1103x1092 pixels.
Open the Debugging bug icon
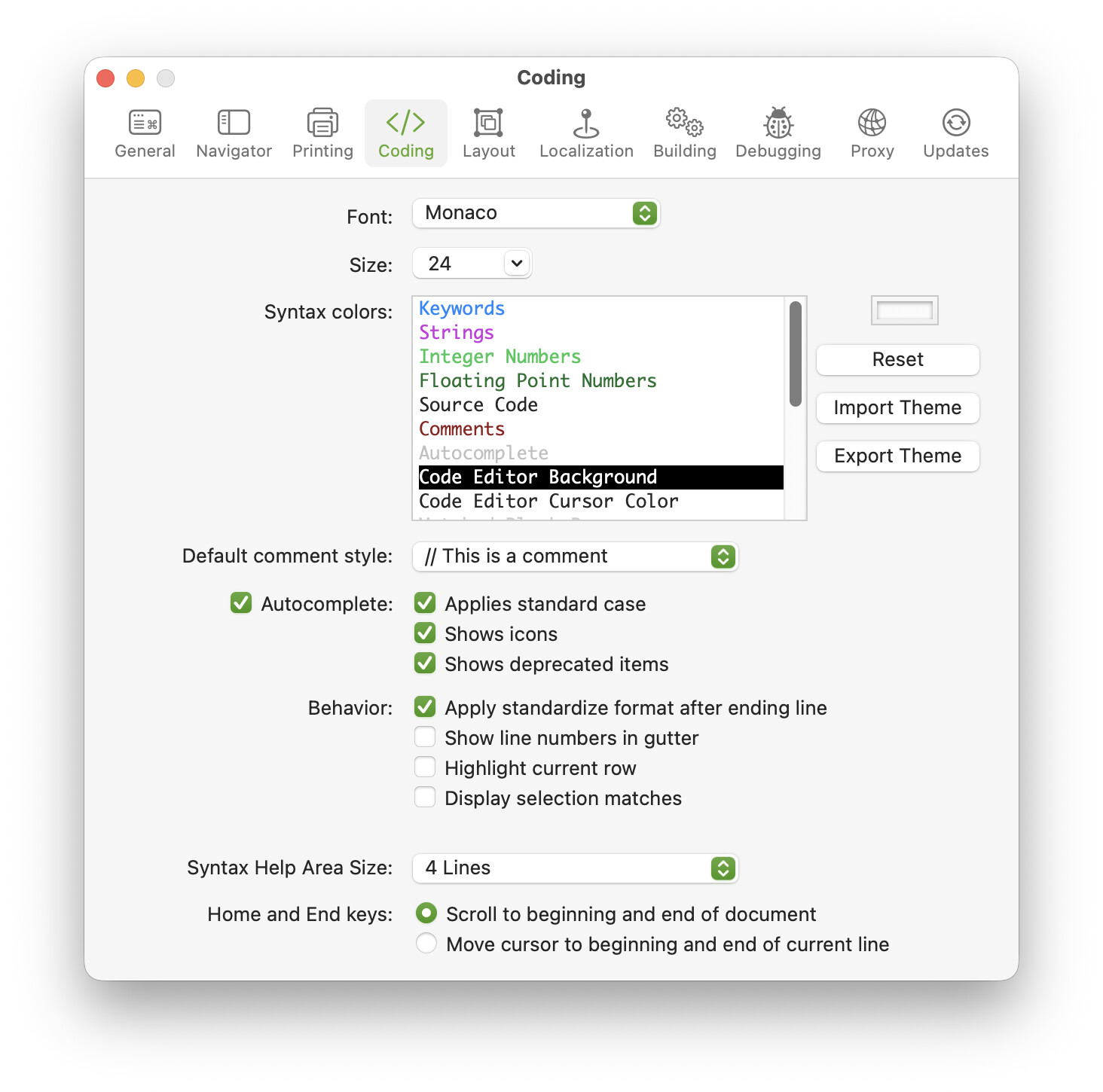click(x=778, y=123)
